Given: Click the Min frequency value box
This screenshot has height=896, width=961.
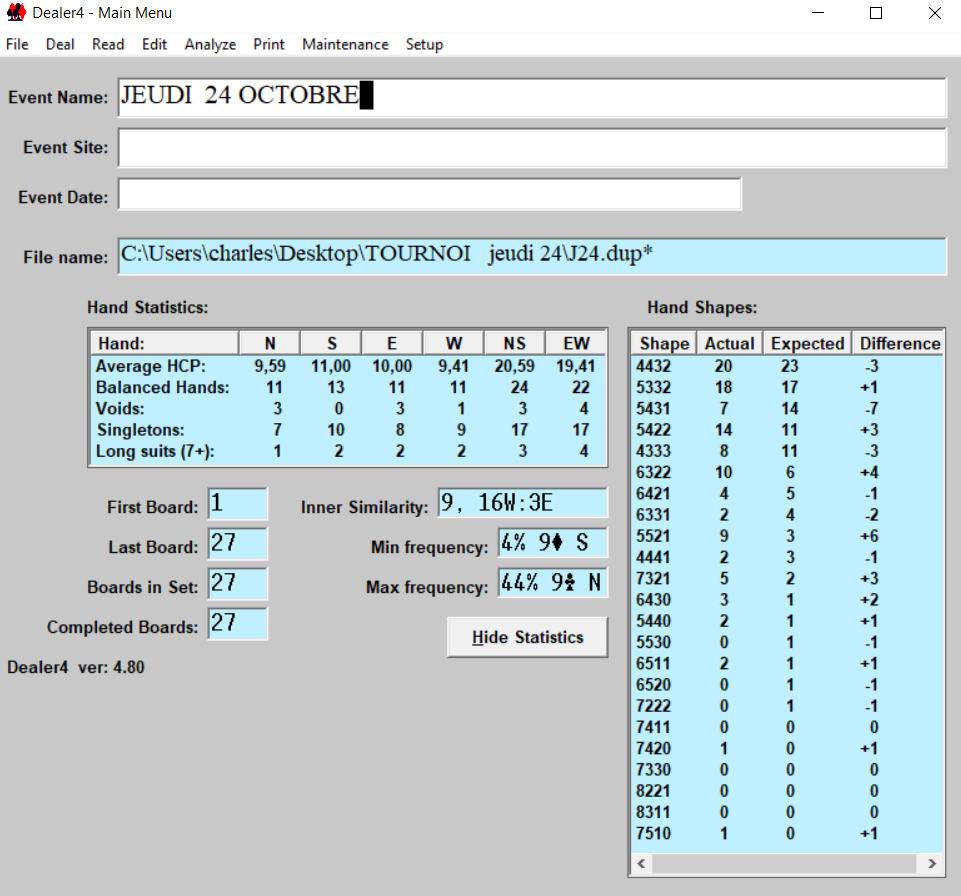Looking at the screenshot, I should [x=552, y=543].
